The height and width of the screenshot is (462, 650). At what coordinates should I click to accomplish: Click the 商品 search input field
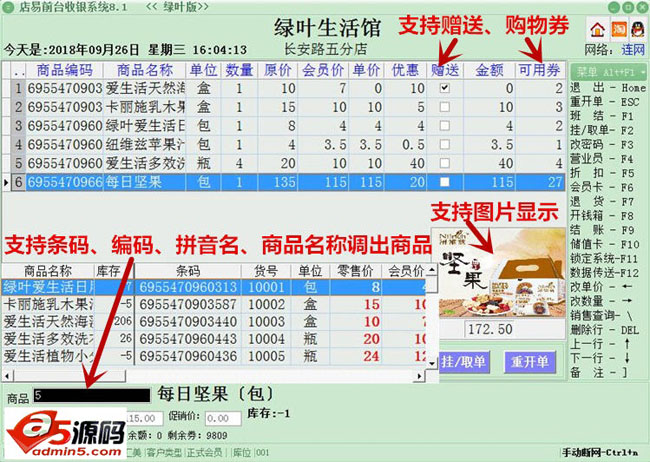[92, 395]
